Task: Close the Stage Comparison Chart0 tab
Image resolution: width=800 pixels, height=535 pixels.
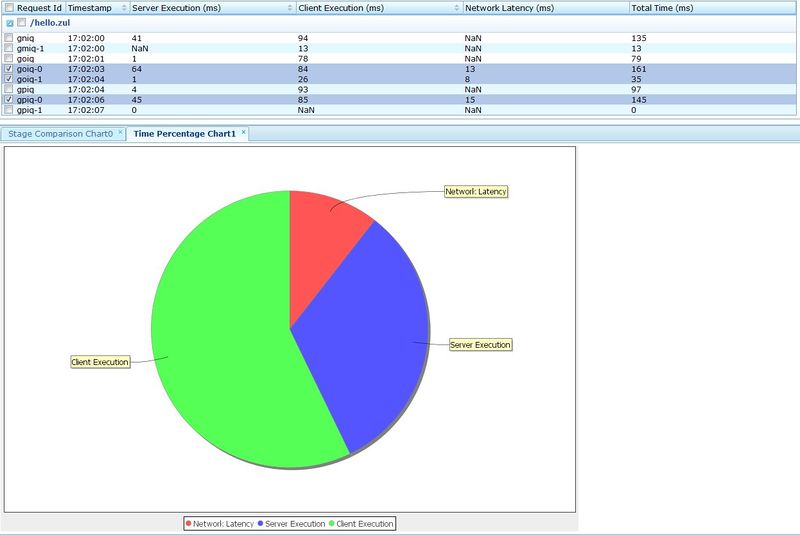Action: point(120,132)
